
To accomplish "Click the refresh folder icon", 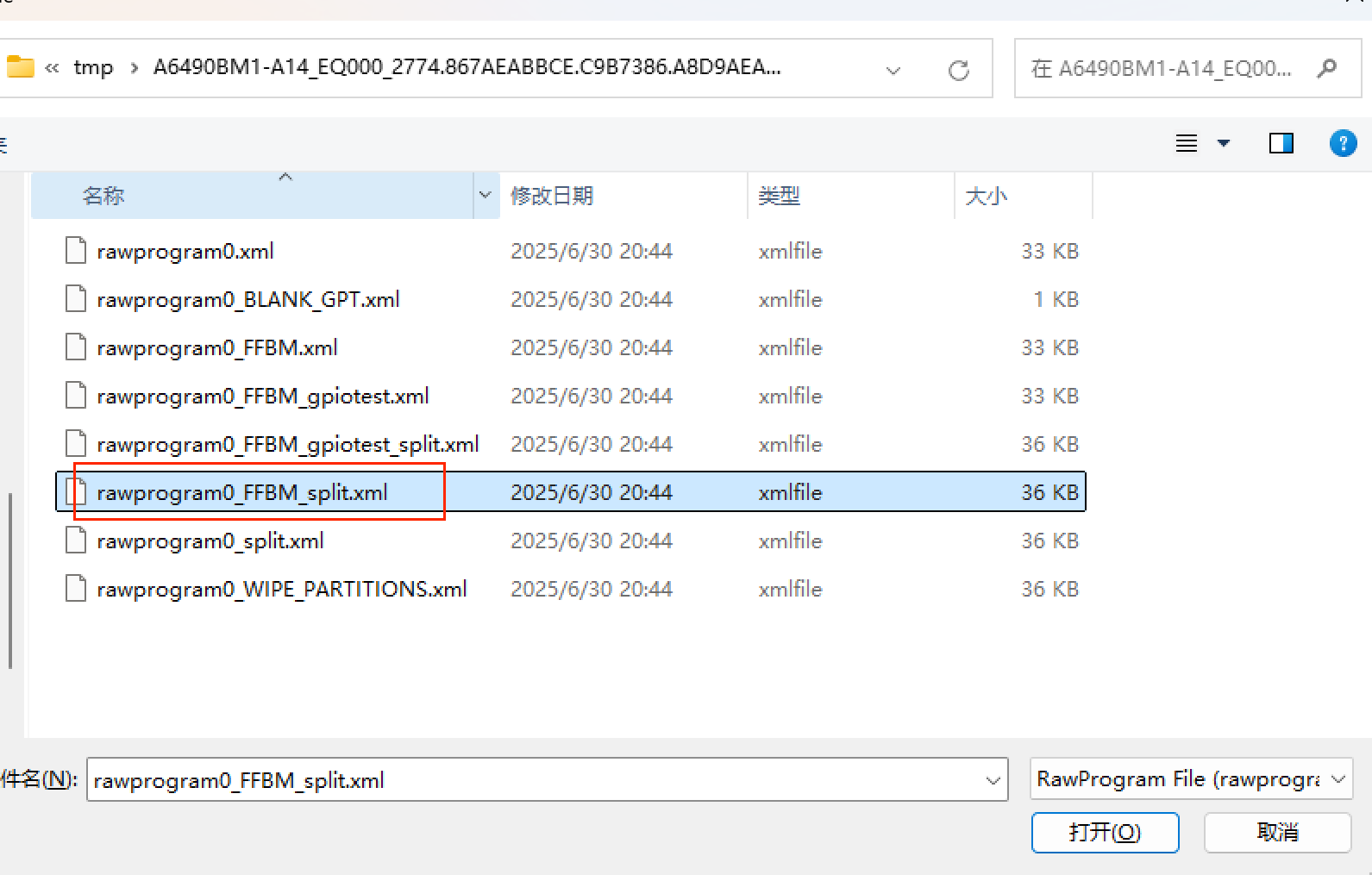I will click(x=958, y=70).
